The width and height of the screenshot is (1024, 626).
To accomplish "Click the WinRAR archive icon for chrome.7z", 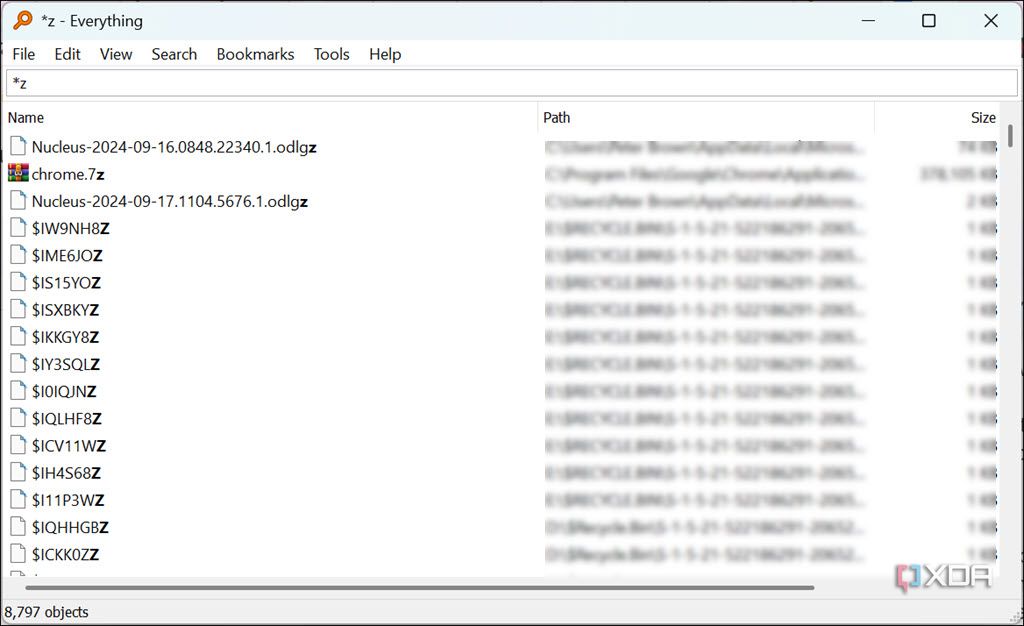I will point(18,174).
